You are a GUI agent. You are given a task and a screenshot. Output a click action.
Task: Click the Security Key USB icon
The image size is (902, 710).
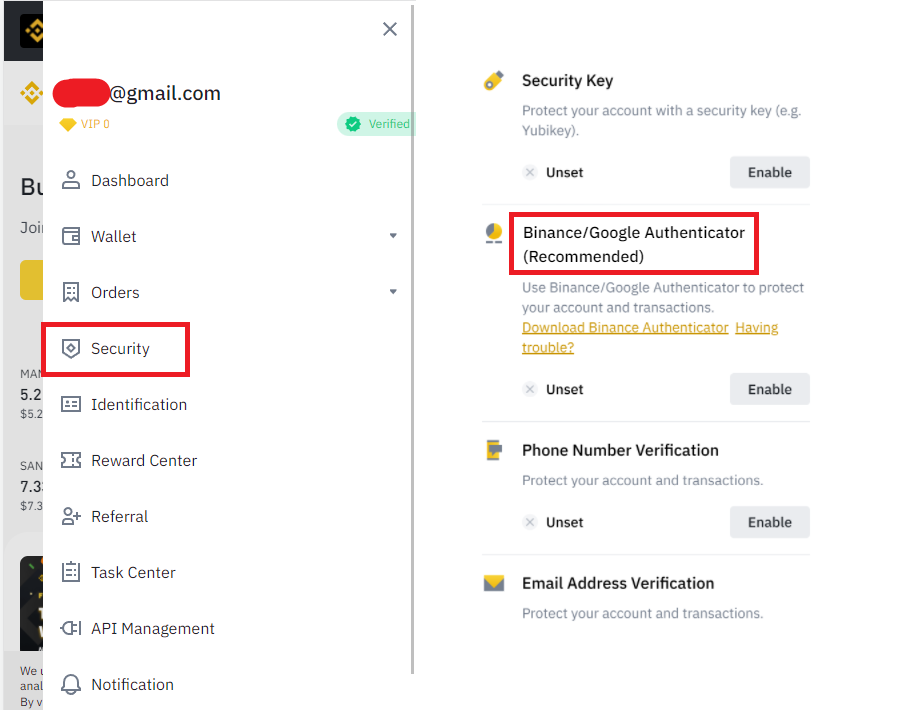click(494, 81)
